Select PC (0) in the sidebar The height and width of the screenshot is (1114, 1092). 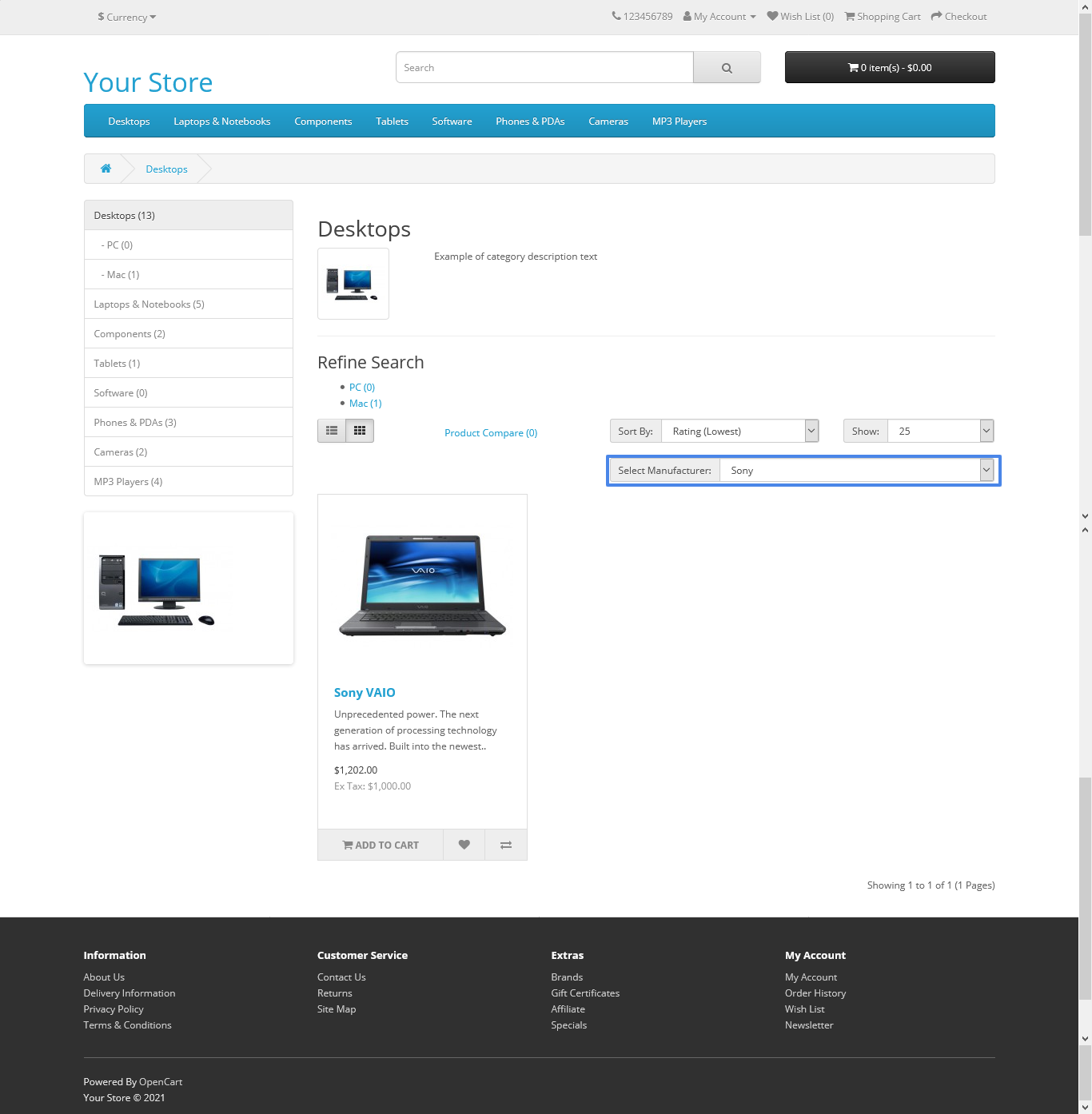tap(189, 245)
